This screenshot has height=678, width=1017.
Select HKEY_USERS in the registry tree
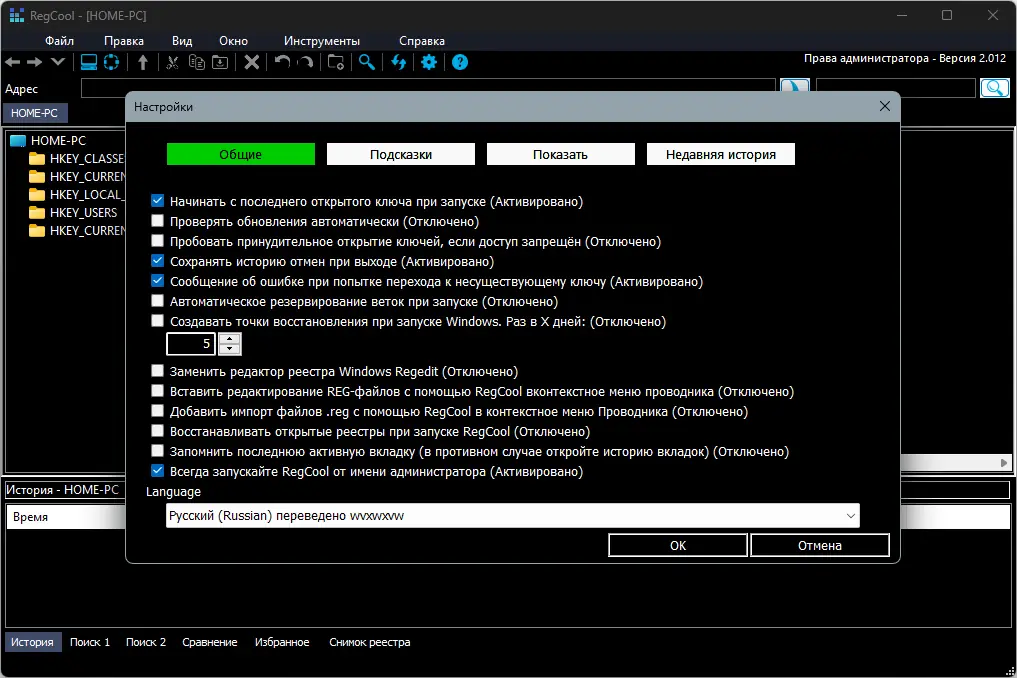click(83, 213)
